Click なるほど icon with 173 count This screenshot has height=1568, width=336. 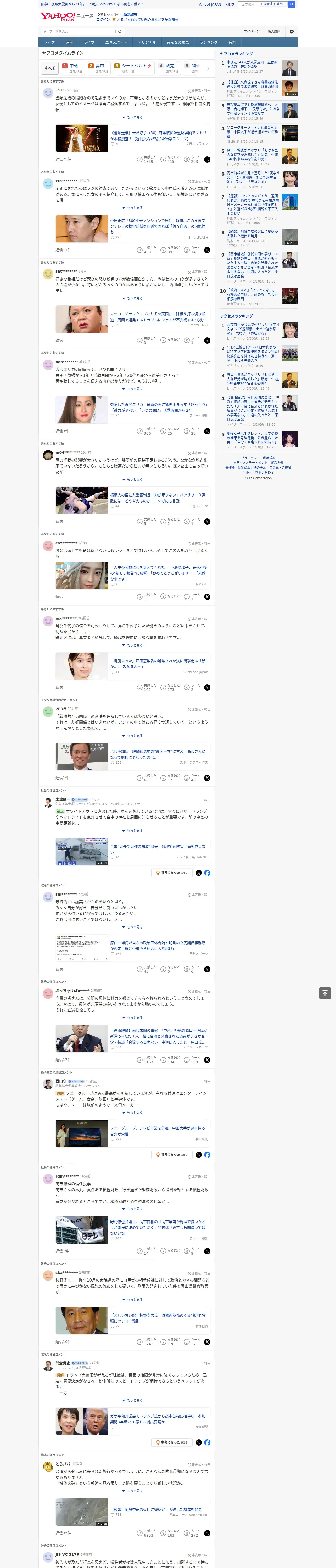pyautogui.click(x=164, y=688)
